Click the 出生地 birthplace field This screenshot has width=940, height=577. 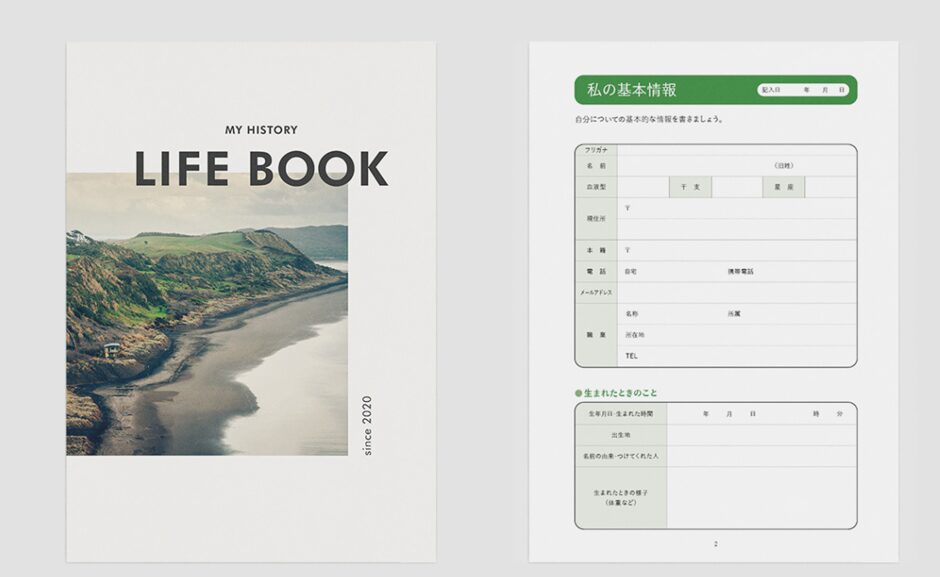click(760, 435)
